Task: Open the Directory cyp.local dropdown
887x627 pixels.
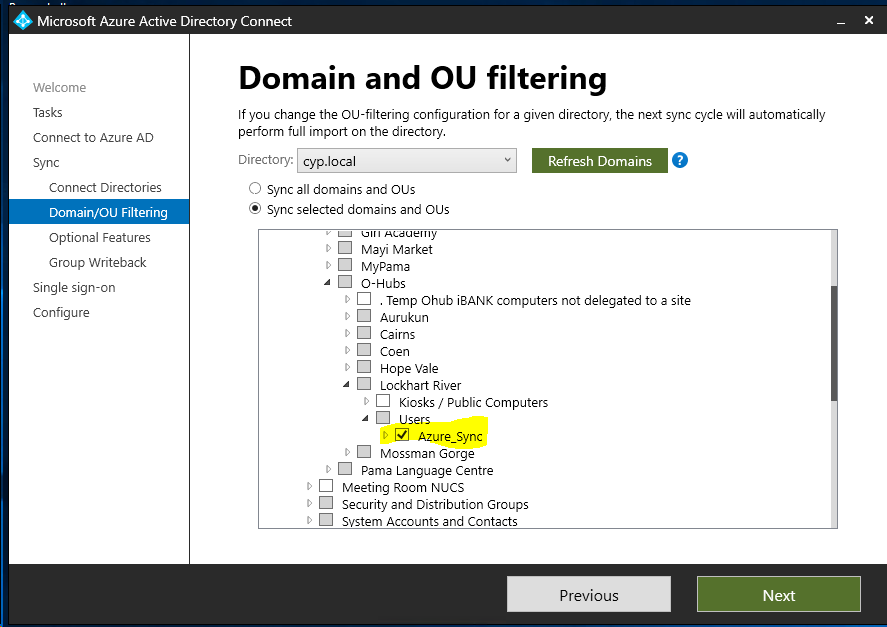Action: [x=407, y=161]
